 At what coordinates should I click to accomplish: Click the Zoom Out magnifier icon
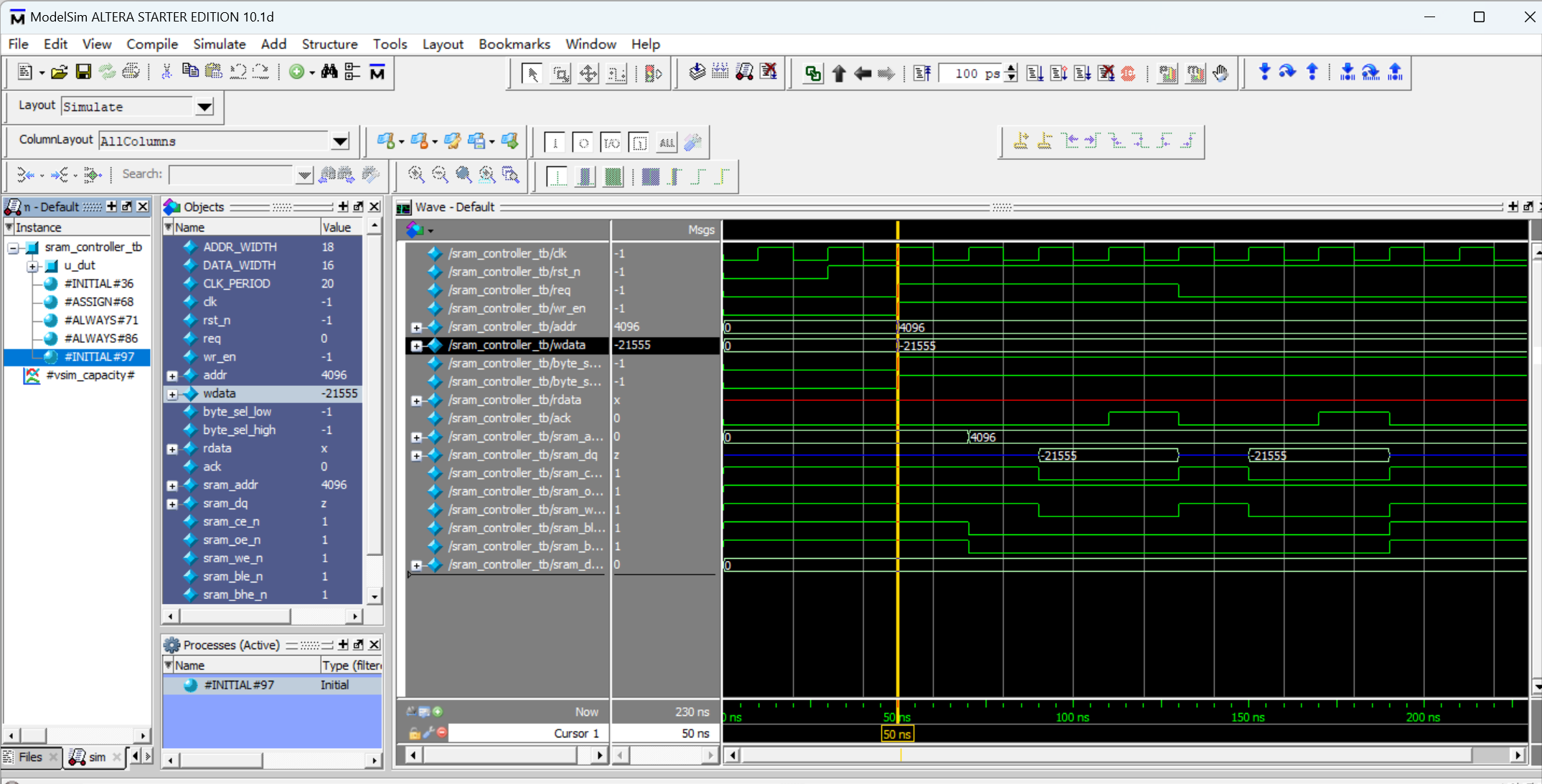tap(439, 175)
